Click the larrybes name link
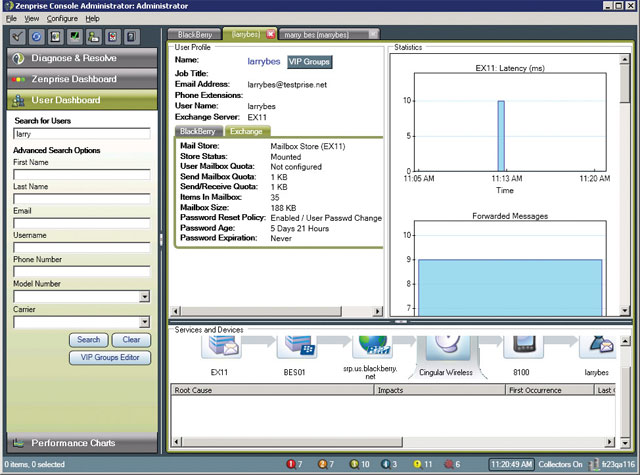The image size is (640, 475). pyautogui.click(x=264, y=62)
